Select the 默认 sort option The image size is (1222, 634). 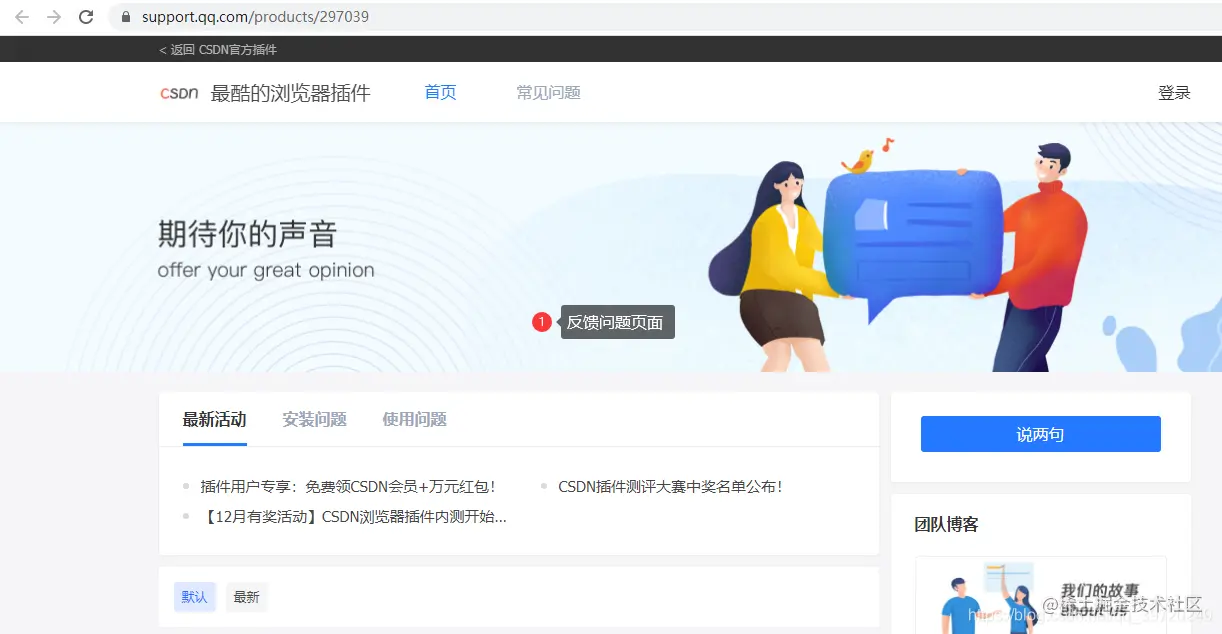click(x=194, y=597)
